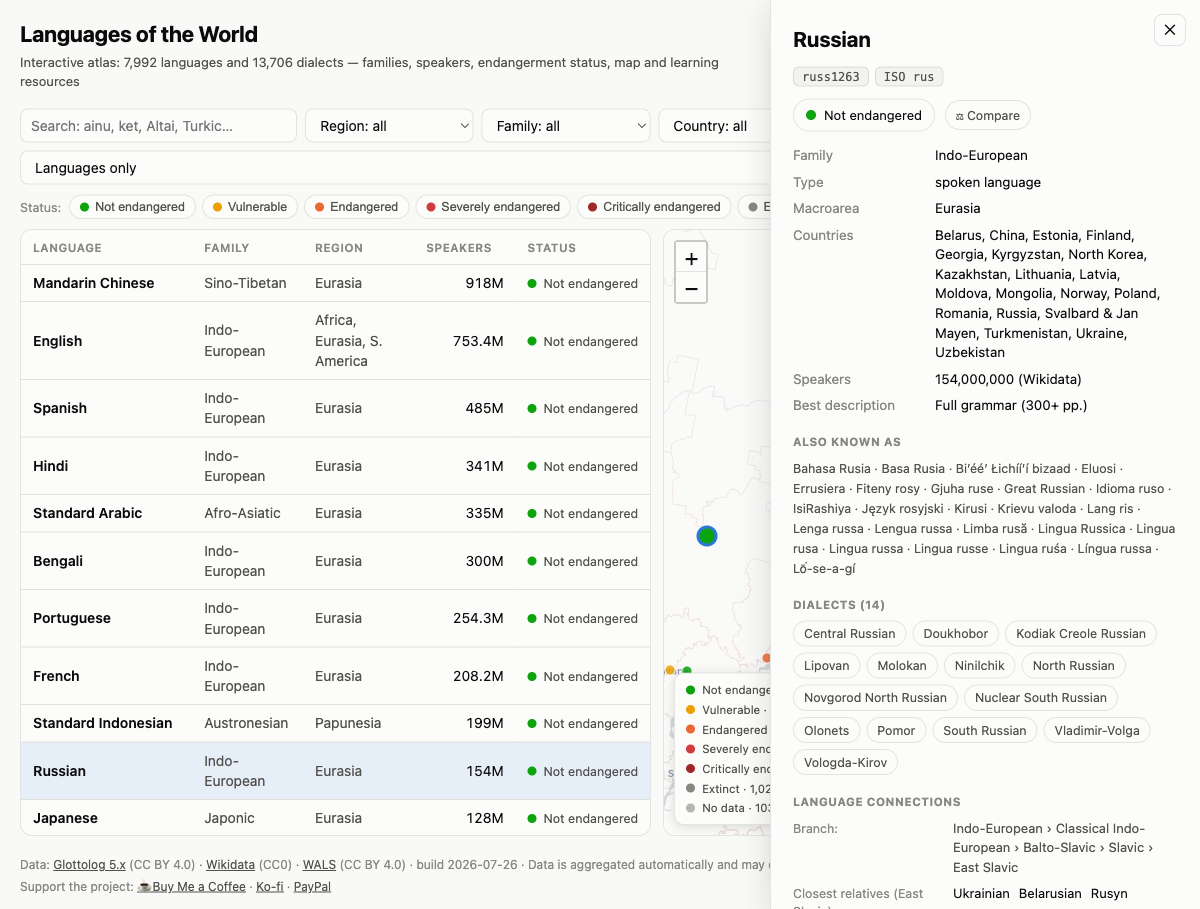This screenshot has width=1200, height=909.
Task: Sort by the STATUS column header
Action: click(x=552, y=248)
